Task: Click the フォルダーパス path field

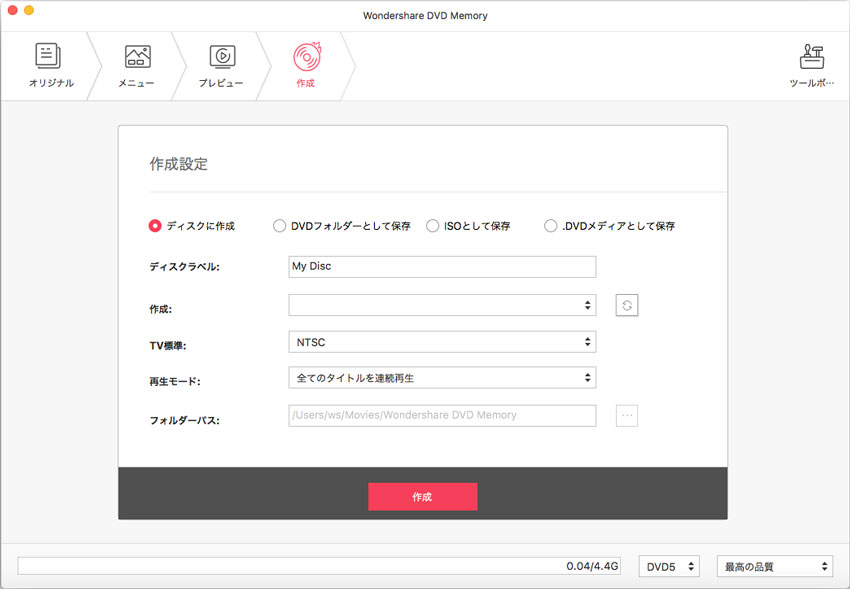Action: click(442, 416)
